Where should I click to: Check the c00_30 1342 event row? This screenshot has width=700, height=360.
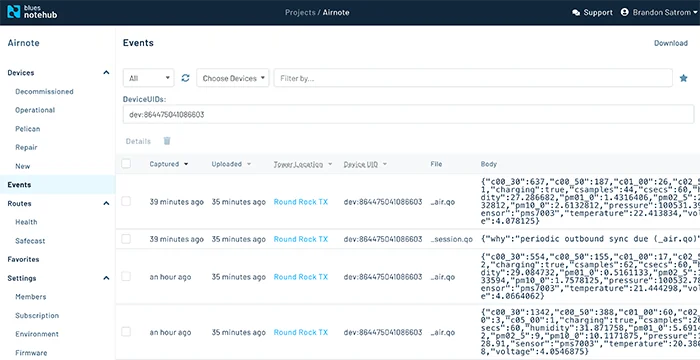126,332
